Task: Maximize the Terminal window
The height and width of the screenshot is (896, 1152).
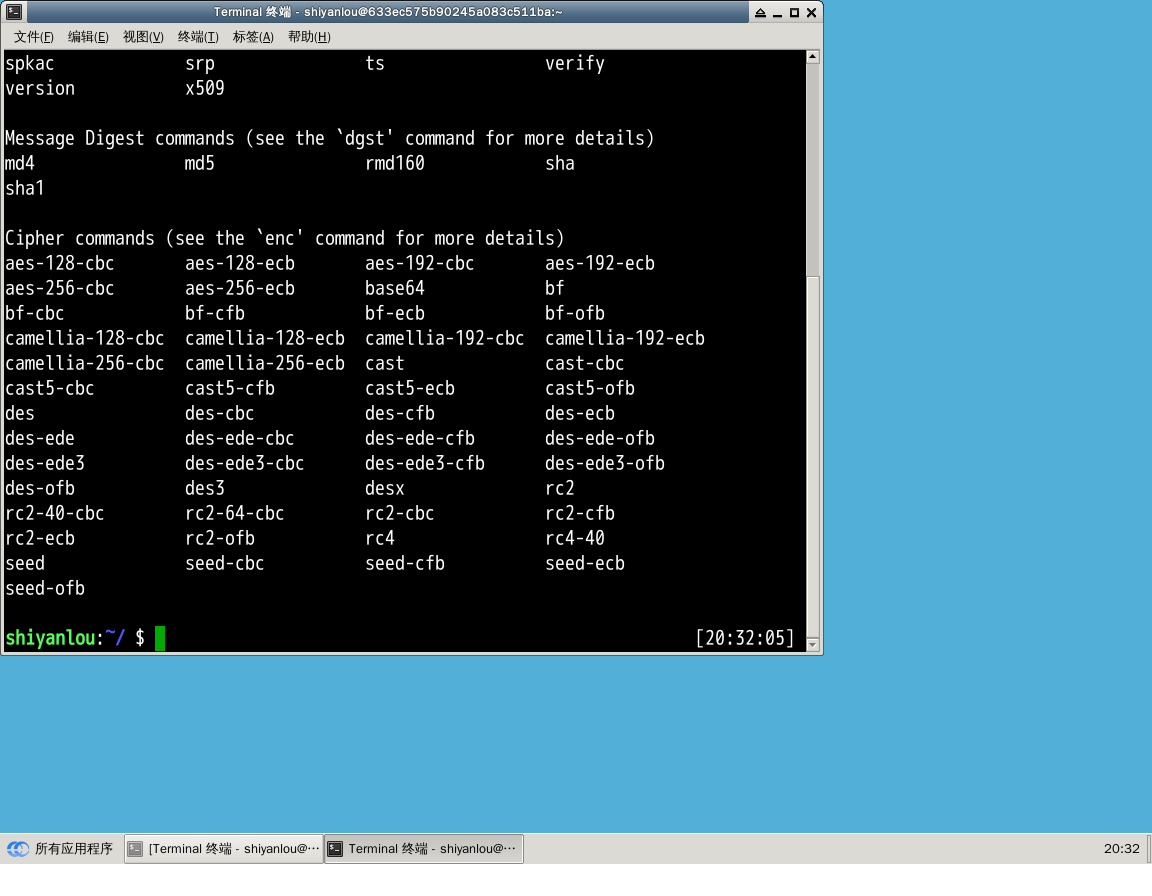Action: coord(794,12)
